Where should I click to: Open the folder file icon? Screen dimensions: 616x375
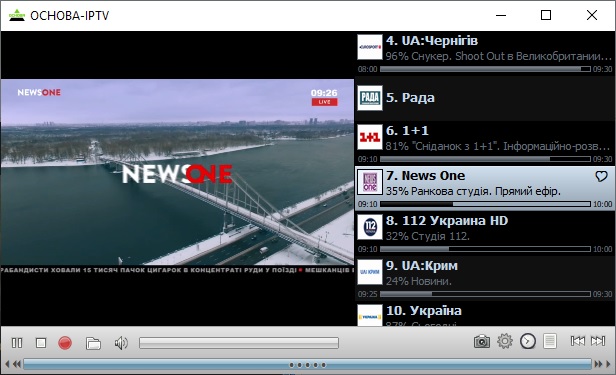93,343
